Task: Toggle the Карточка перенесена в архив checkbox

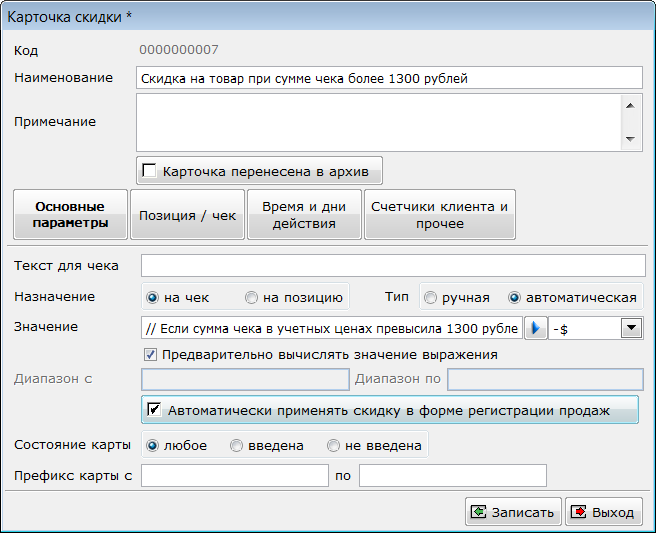Action: point(149,171)
